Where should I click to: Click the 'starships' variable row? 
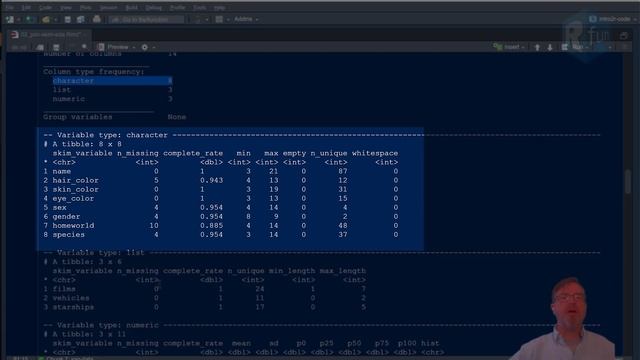tap(204, 307)
